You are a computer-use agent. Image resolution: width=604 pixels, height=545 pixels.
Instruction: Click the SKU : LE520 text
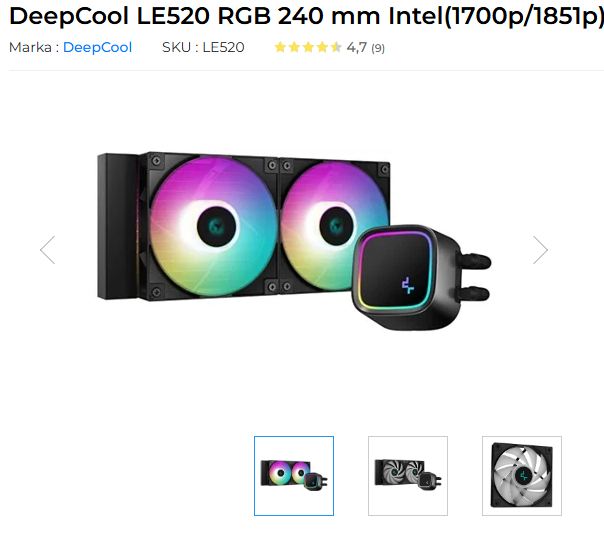pos(203,47)
